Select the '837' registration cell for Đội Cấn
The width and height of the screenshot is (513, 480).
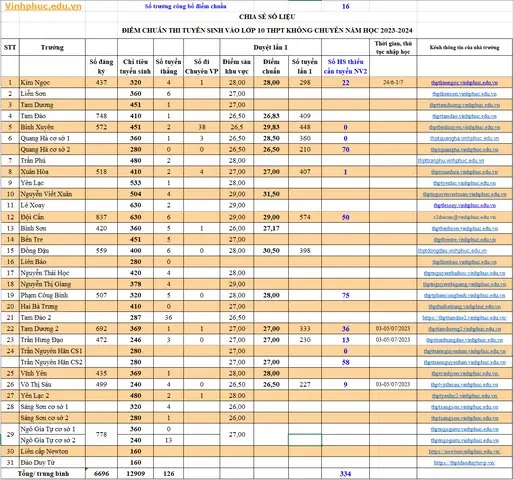(101, 217)
